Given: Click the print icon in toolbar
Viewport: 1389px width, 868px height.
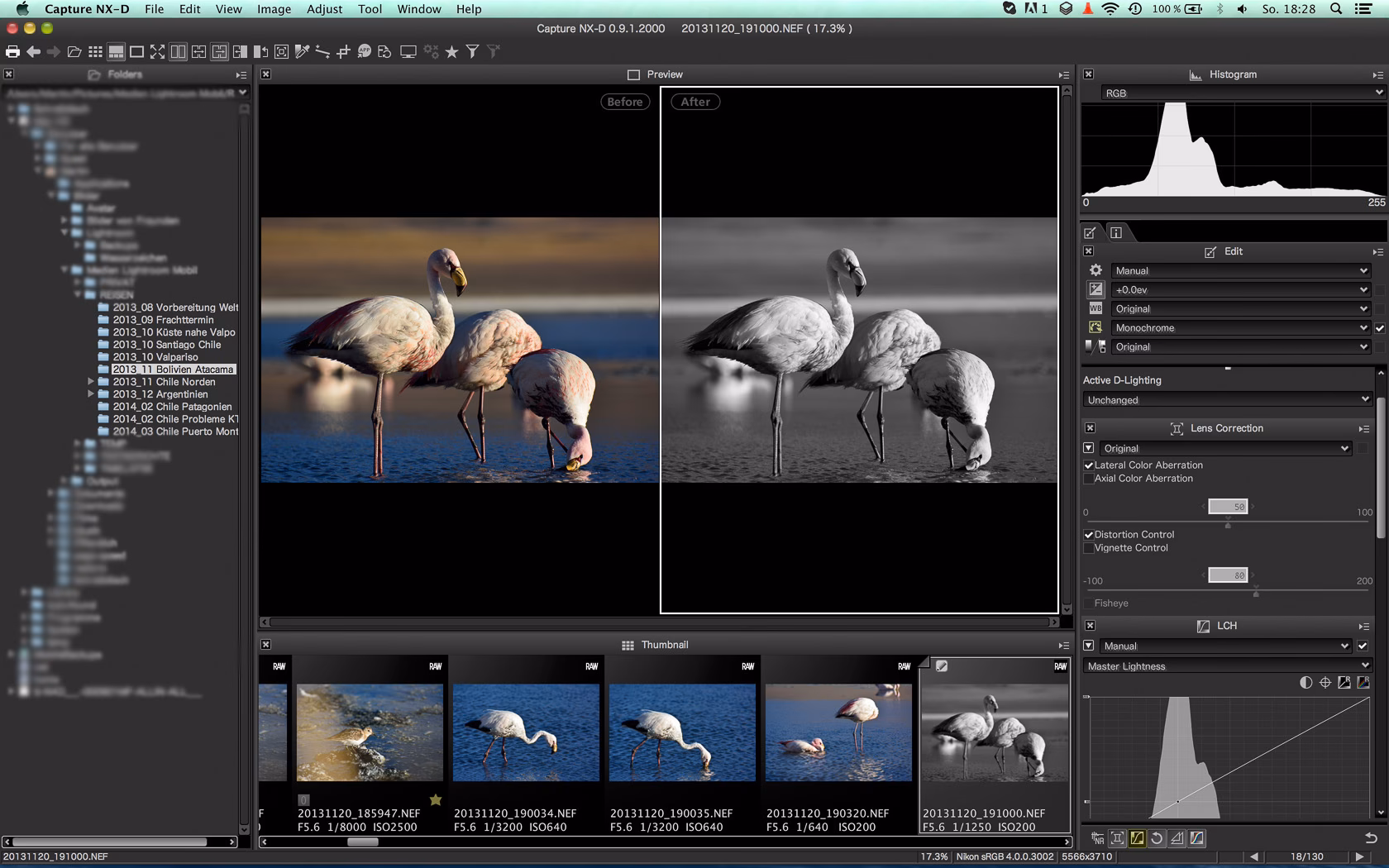Looking at the screenshot, I should click(x=12, y=52).
